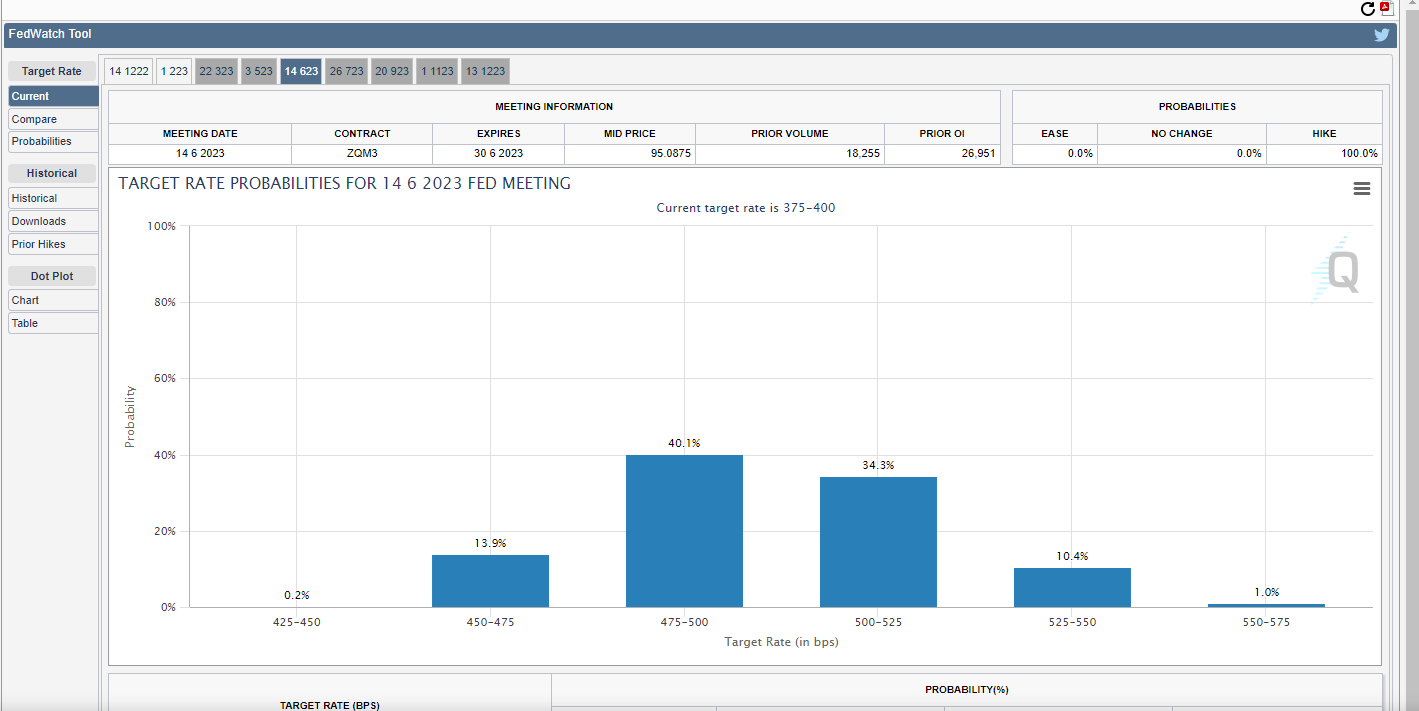
Task: Click the 14 6 2023 meeting date cell
Action: point(200,154)
